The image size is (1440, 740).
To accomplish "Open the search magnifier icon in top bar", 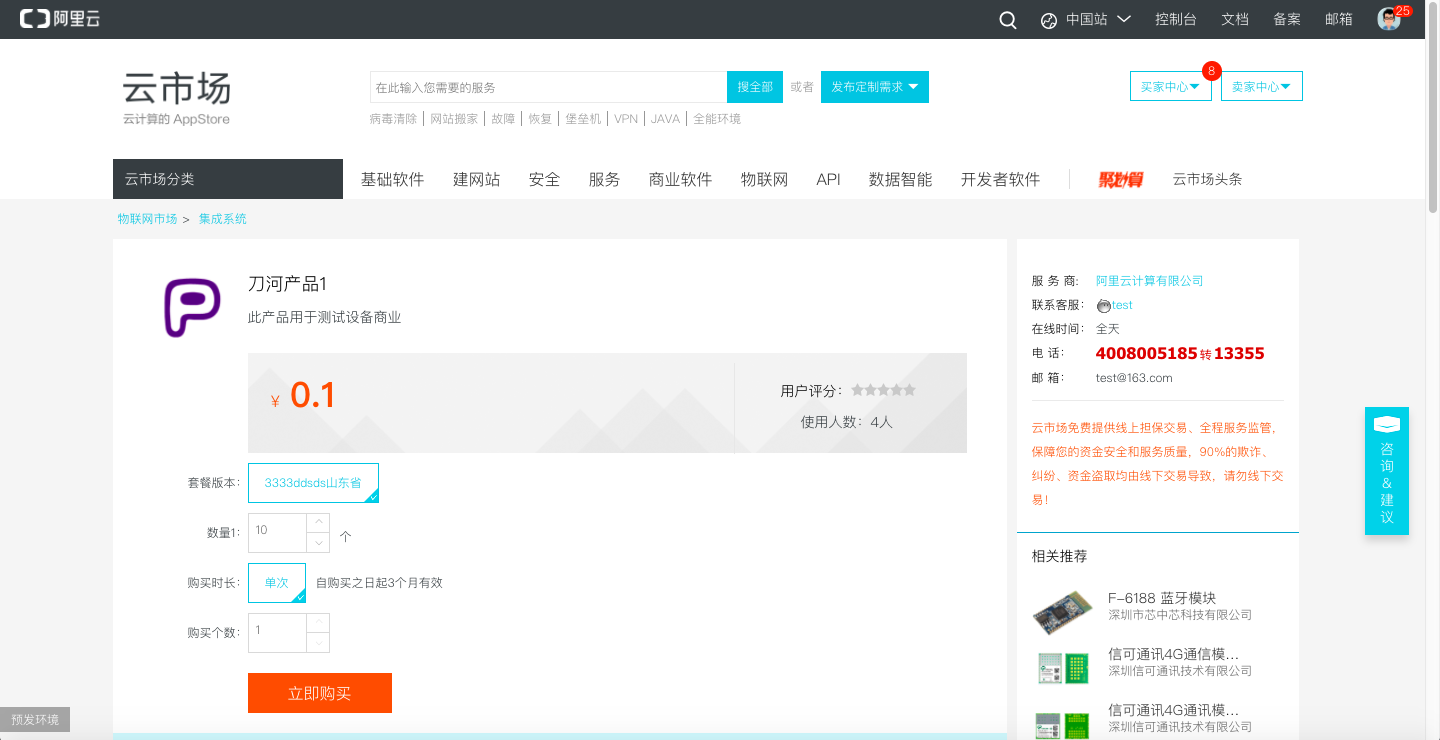I will (1008, 20).
